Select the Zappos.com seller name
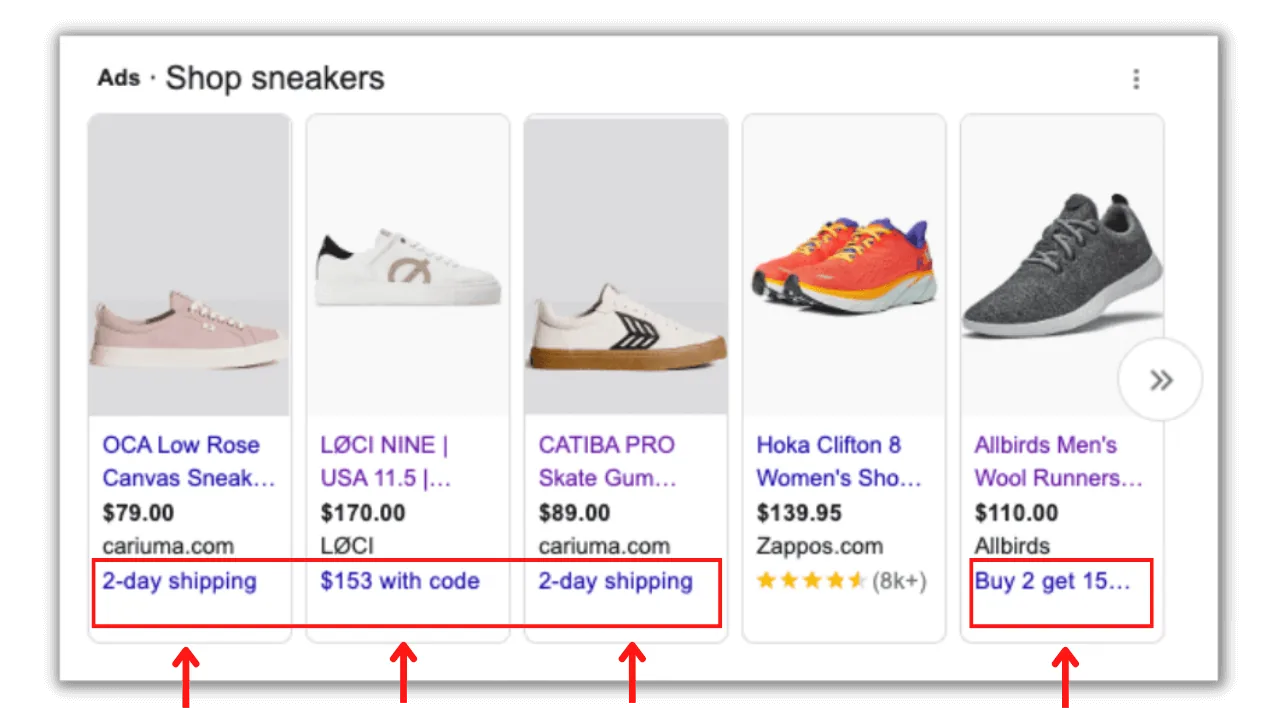The image size is (1280, 720). (820, 546)
